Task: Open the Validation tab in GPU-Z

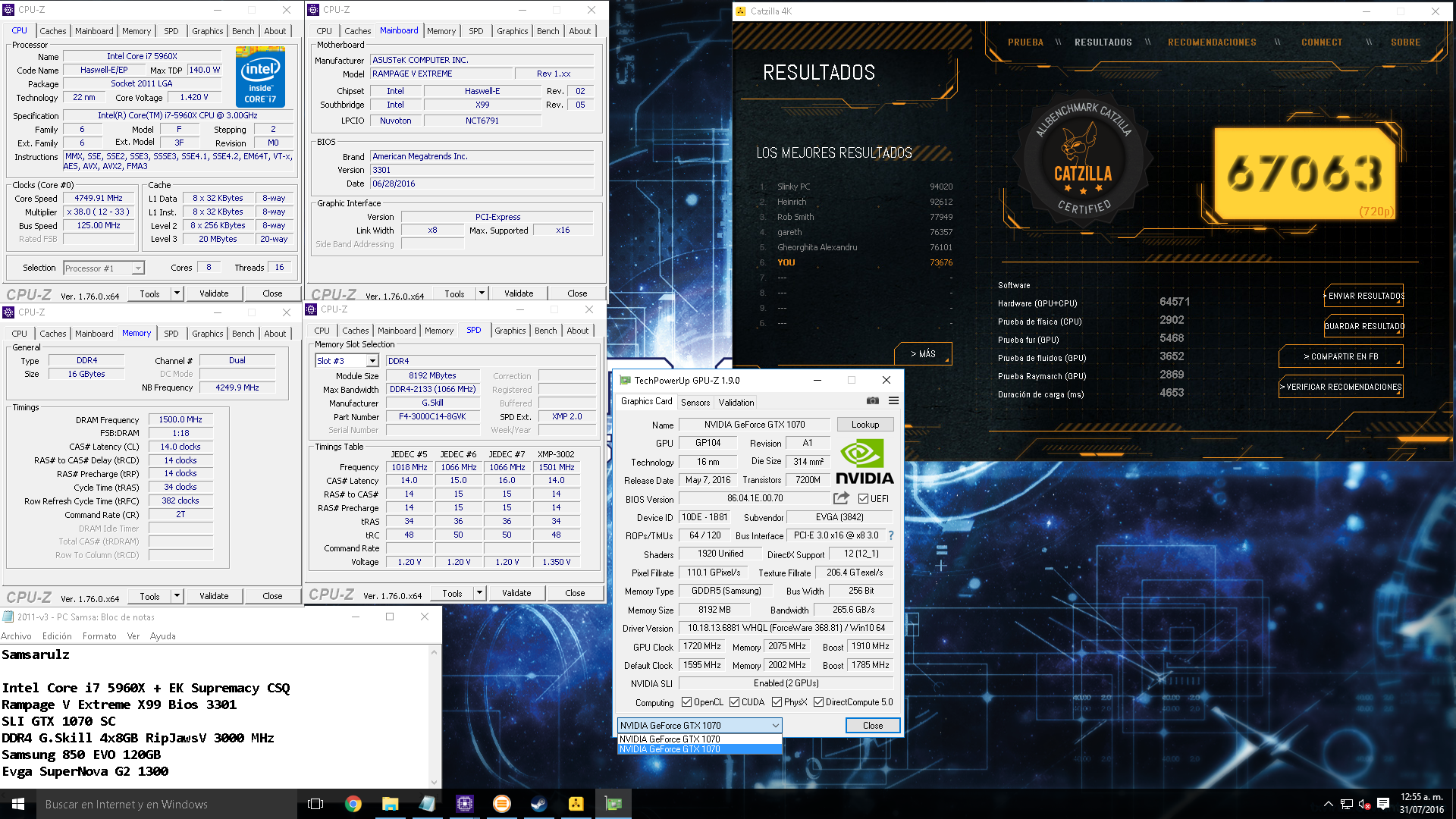Action: (736, 403)
